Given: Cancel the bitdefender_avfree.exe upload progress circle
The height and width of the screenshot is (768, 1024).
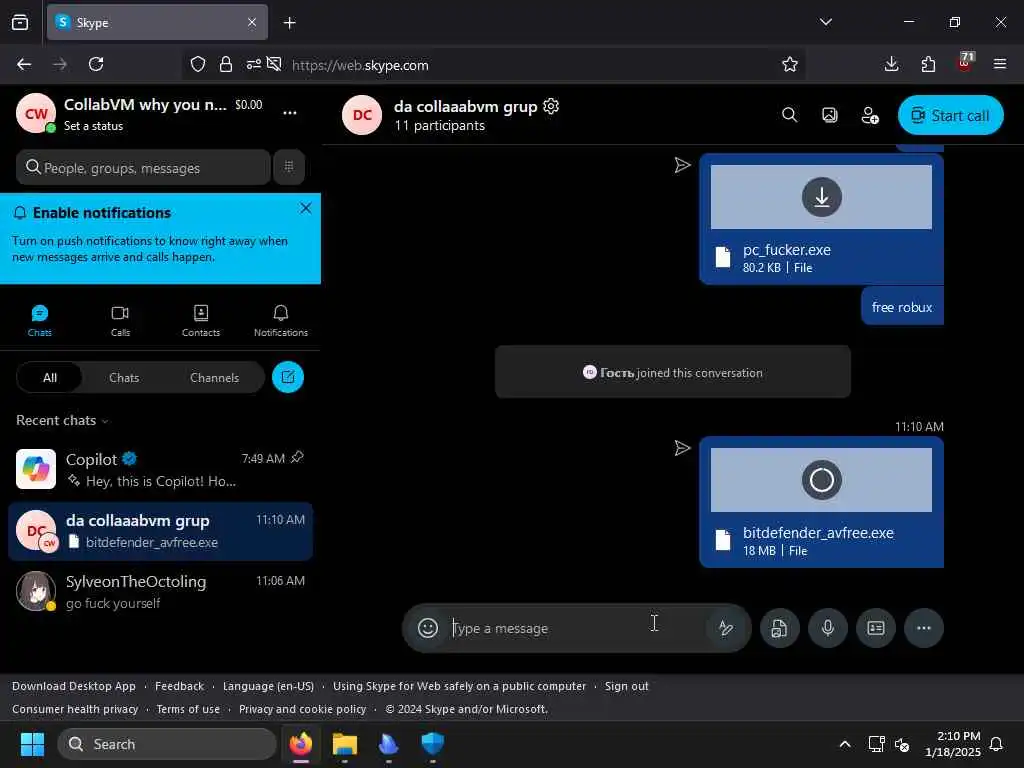Looking at the screenshot, I should click(822, 480).
